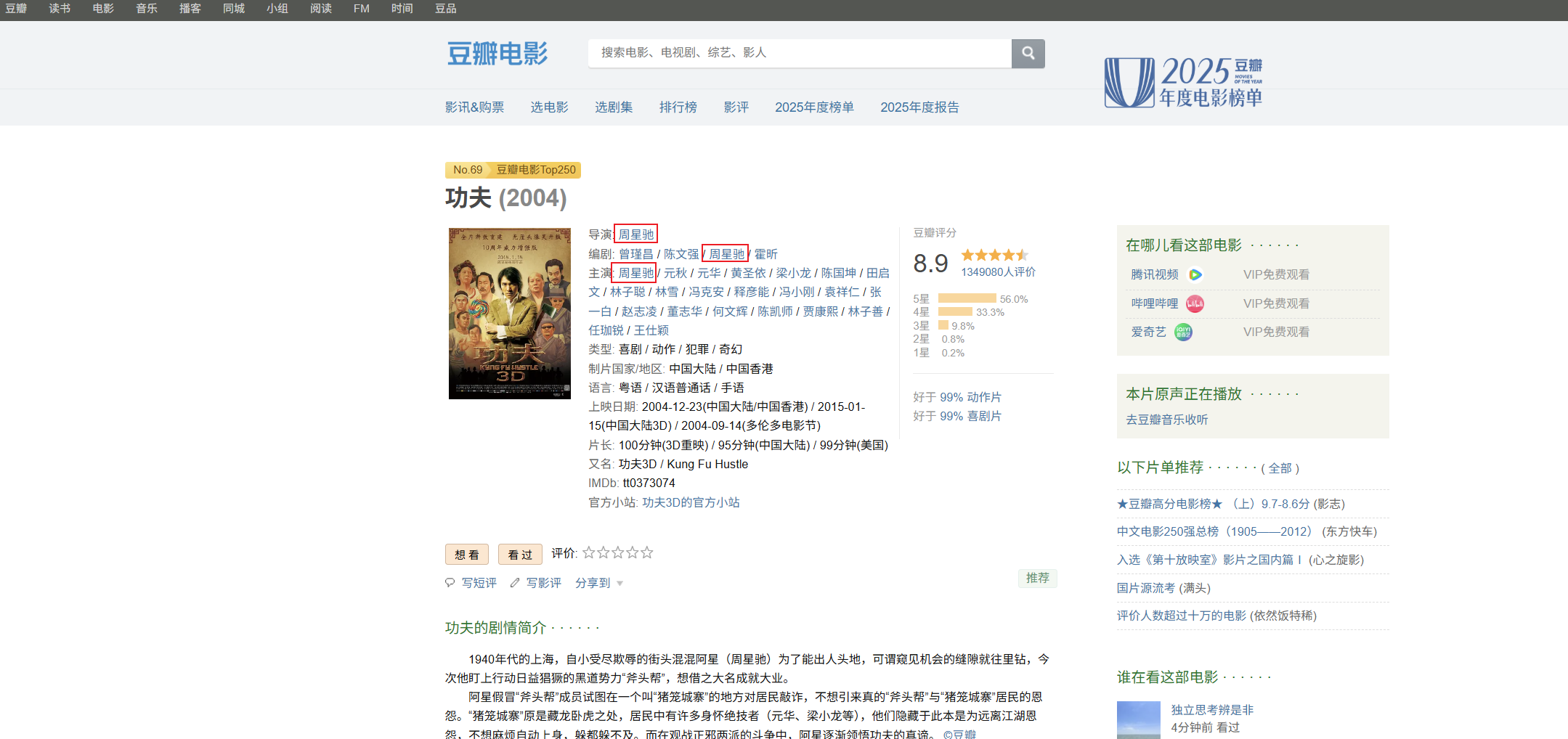Viewport: 1568px width, 739px height.
Task: Go to 影讯&购票 tab
Action: click(x=475, y=107)
